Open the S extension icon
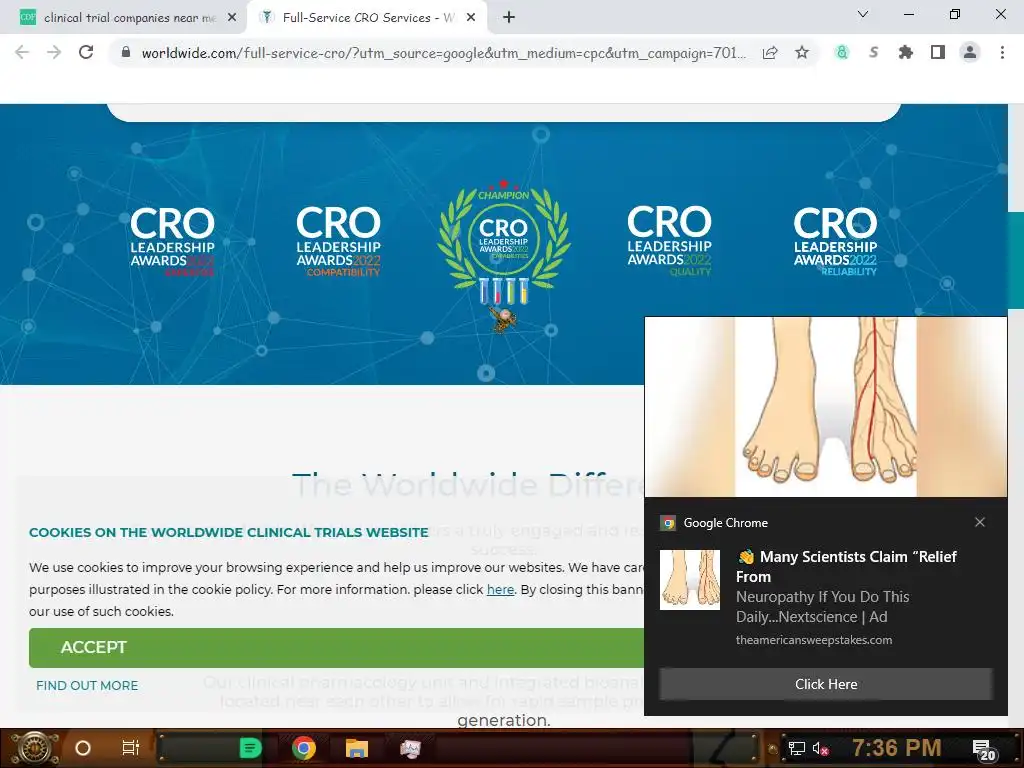The height and width of the screenshot is (768, 1024). pos(874,52)
